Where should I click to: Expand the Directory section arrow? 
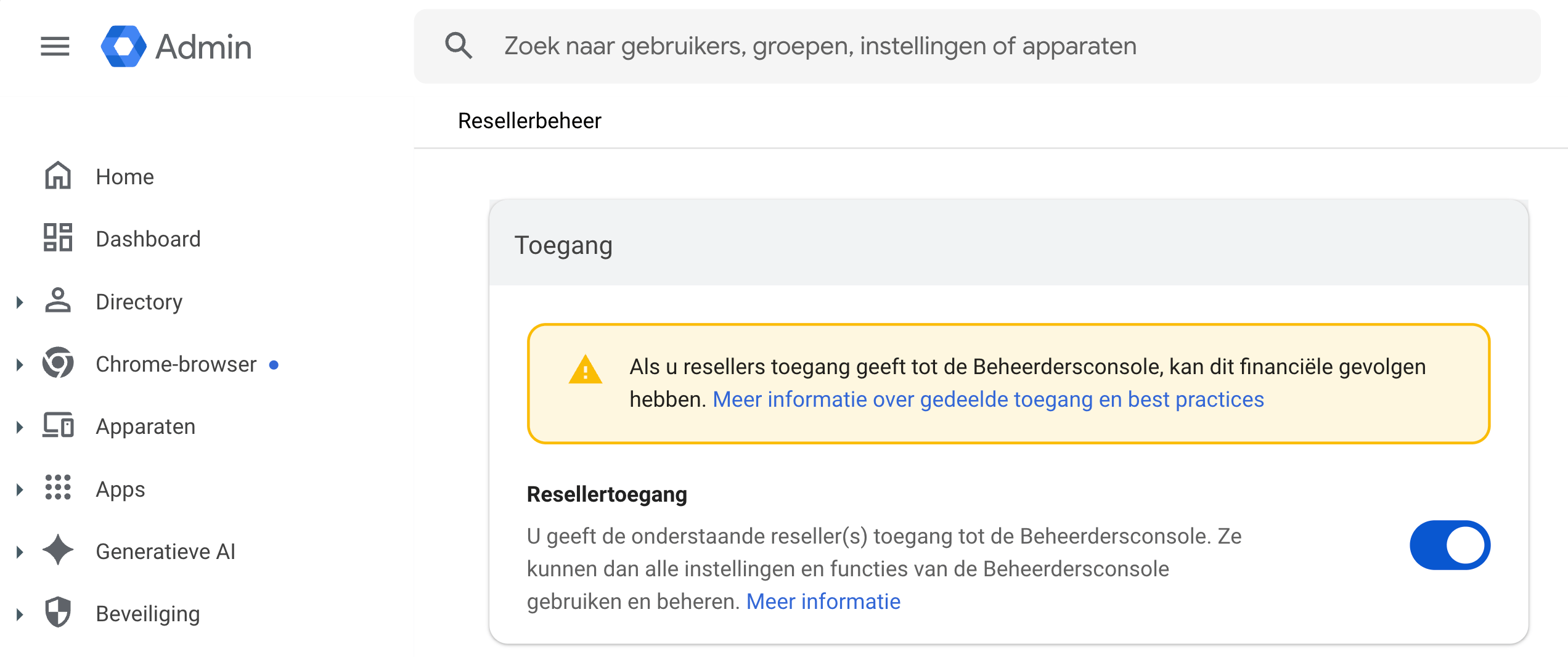[x=20, y=302]
